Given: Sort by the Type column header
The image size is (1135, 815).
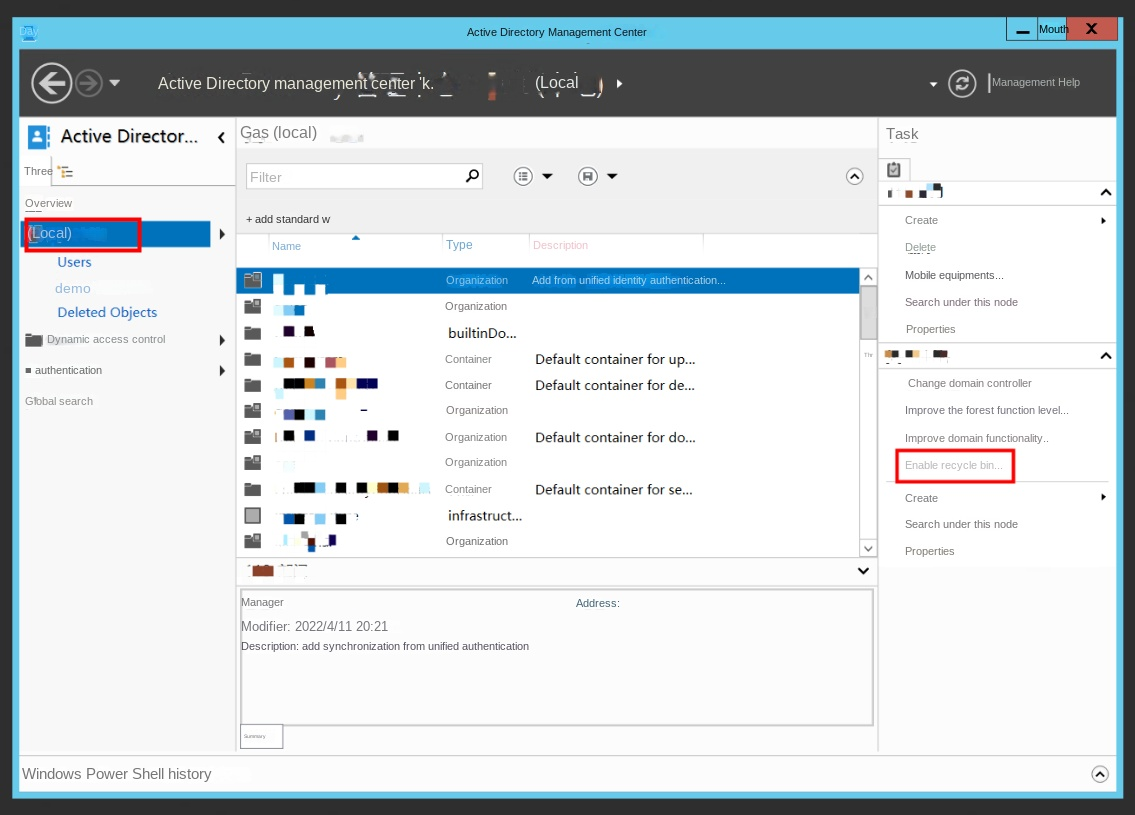Looking at the screenshot, I should point(459,245).
